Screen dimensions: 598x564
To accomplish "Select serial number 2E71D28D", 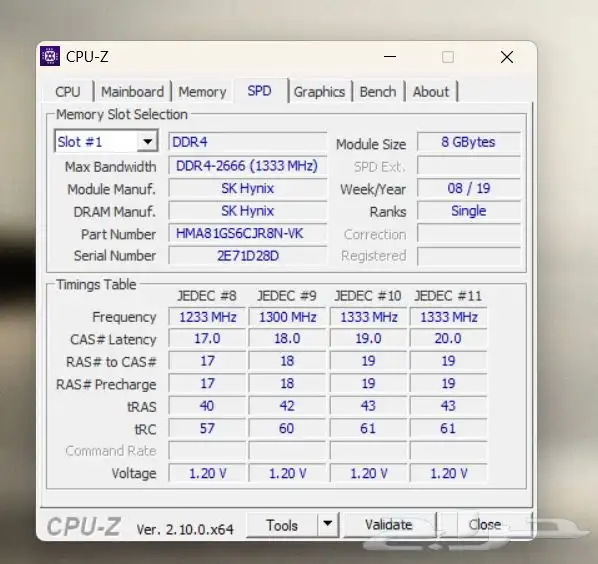I will (x=248, y=255).
